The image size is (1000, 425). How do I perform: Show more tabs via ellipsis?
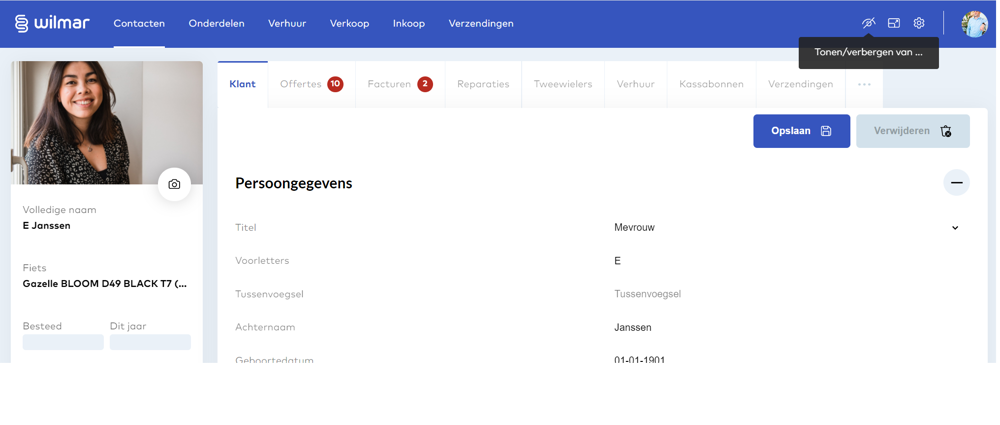[864, 84]
